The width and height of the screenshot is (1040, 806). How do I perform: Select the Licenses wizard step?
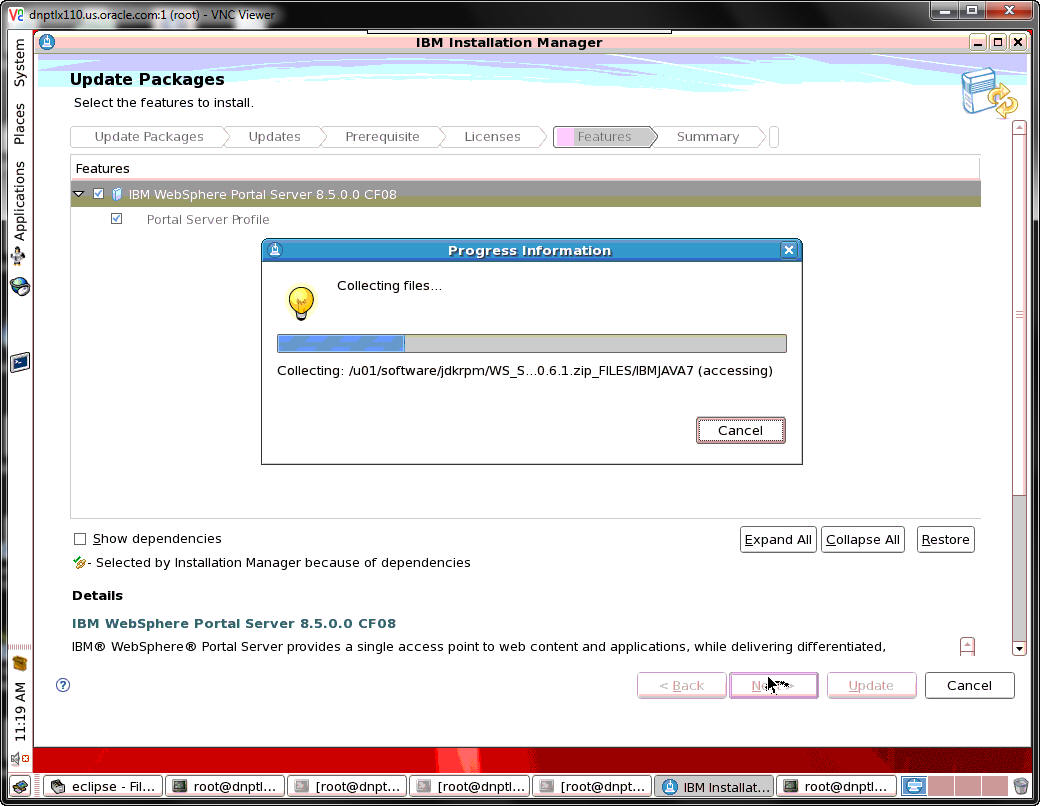point(492,137)
